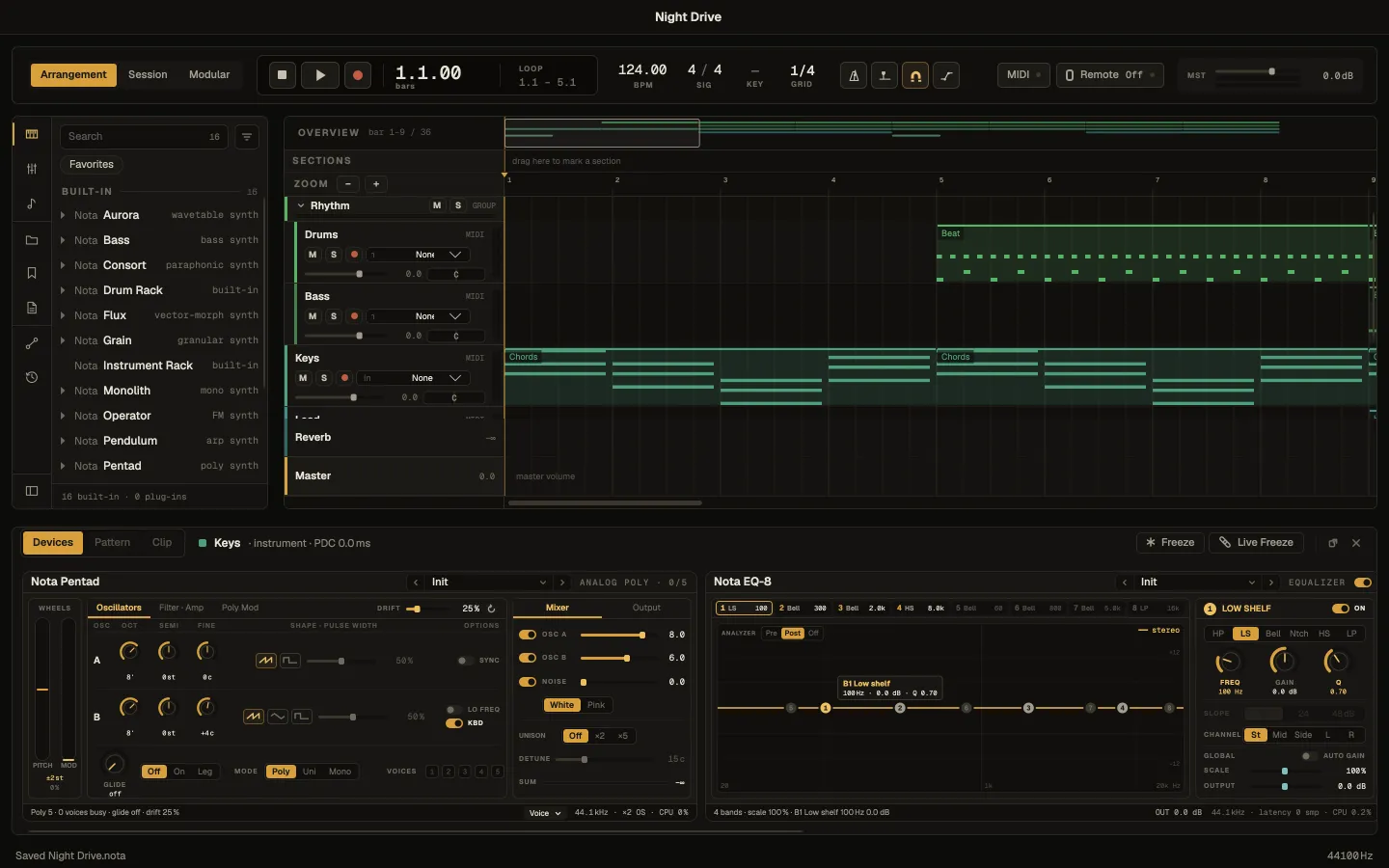
Task: Enable SYNC for oscillator A
Action: 465,661
